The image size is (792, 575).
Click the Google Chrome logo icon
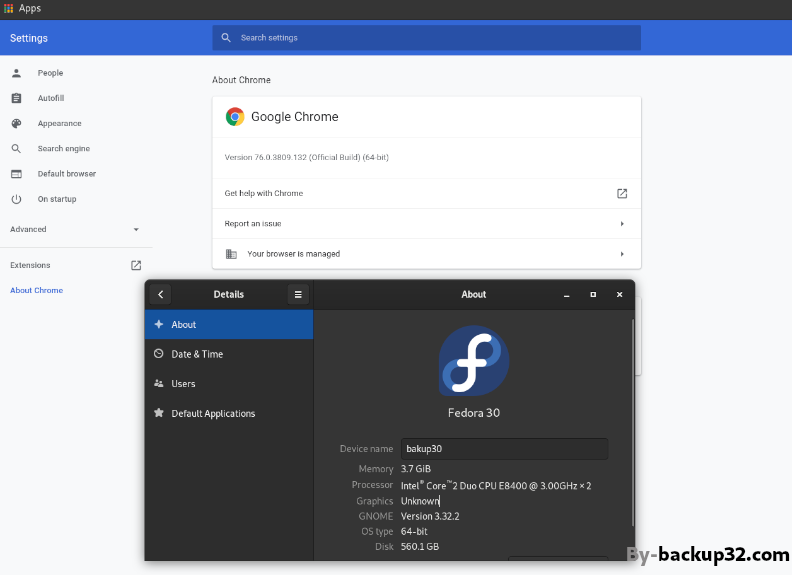pyautogui.click(x=235, y=117)
